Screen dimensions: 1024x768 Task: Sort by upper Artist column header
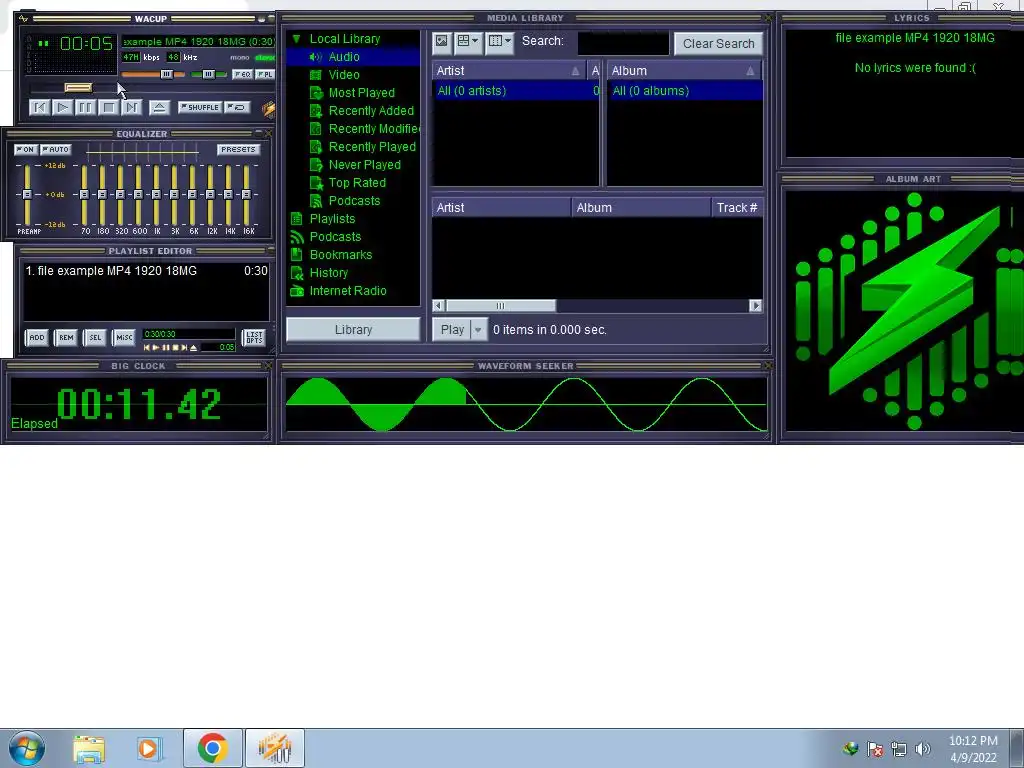tap(509, 71)
